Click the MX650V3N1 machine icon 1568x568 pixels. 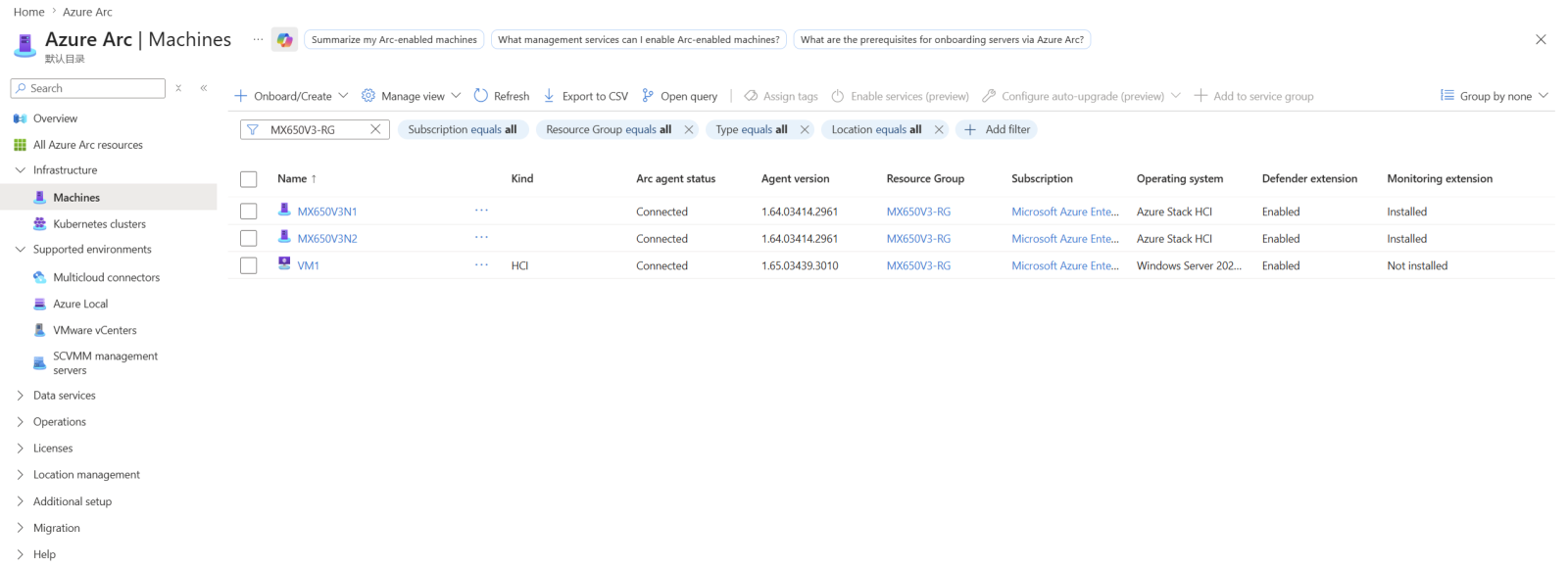[x=284, y=210]
